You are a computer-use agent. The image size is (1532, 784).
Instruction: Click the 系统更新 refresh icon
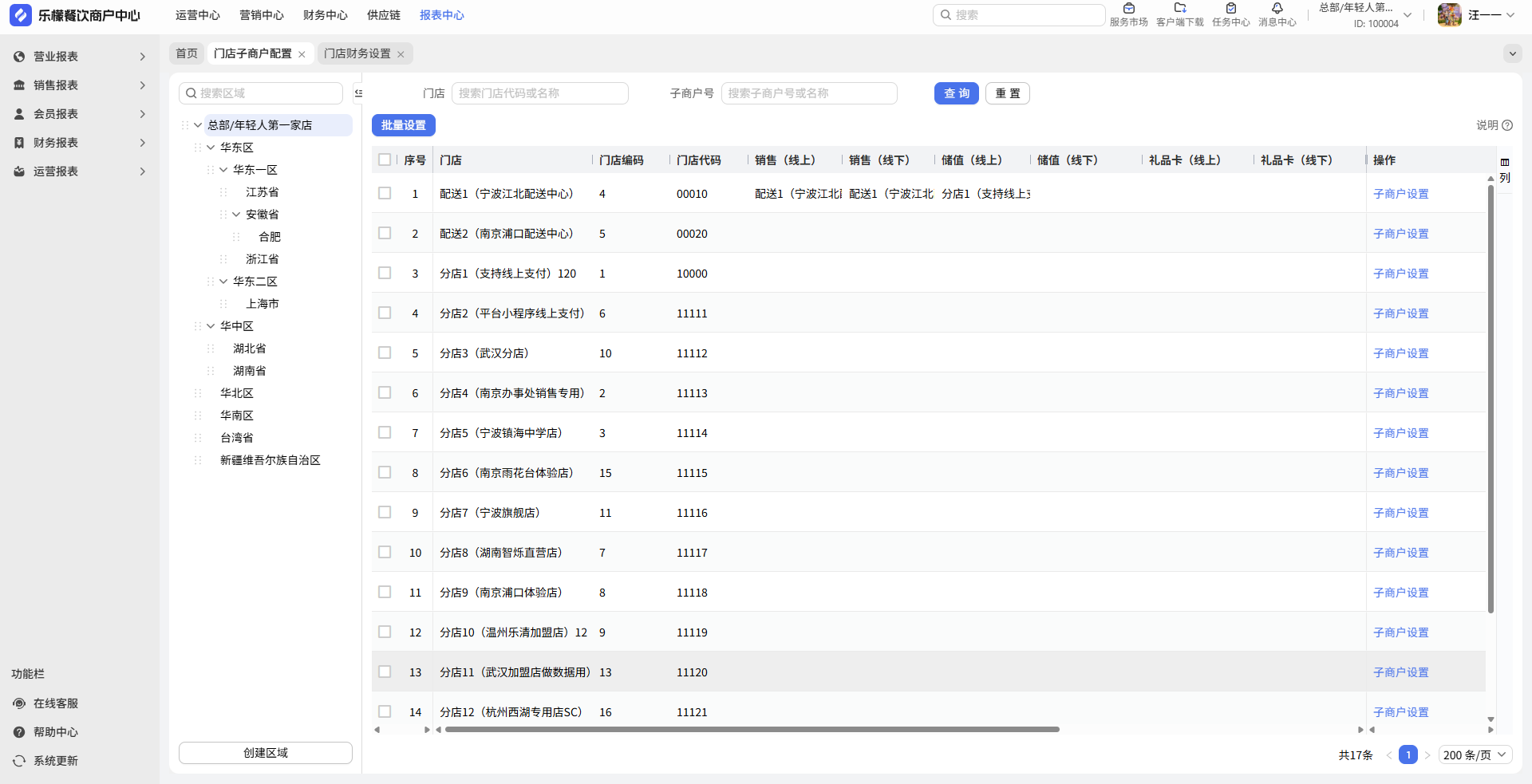[19, 761]
